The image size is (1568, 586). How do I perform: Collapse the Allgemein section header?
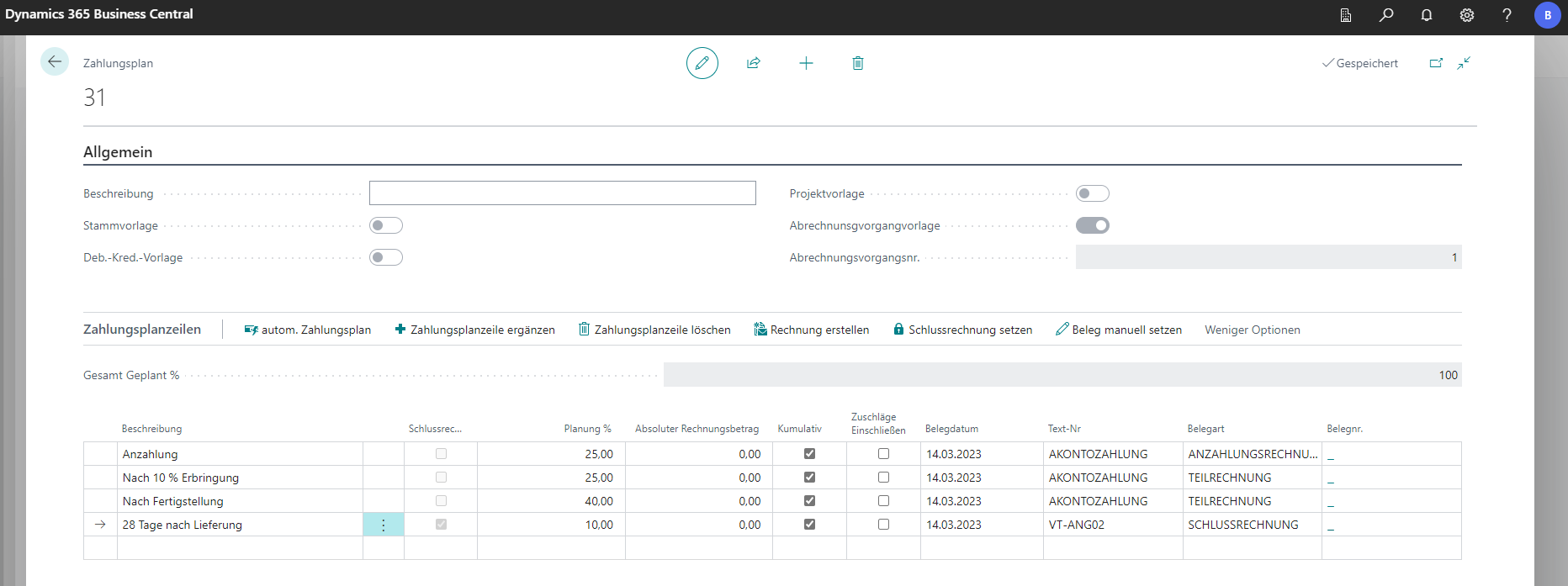tap(118, 152)
